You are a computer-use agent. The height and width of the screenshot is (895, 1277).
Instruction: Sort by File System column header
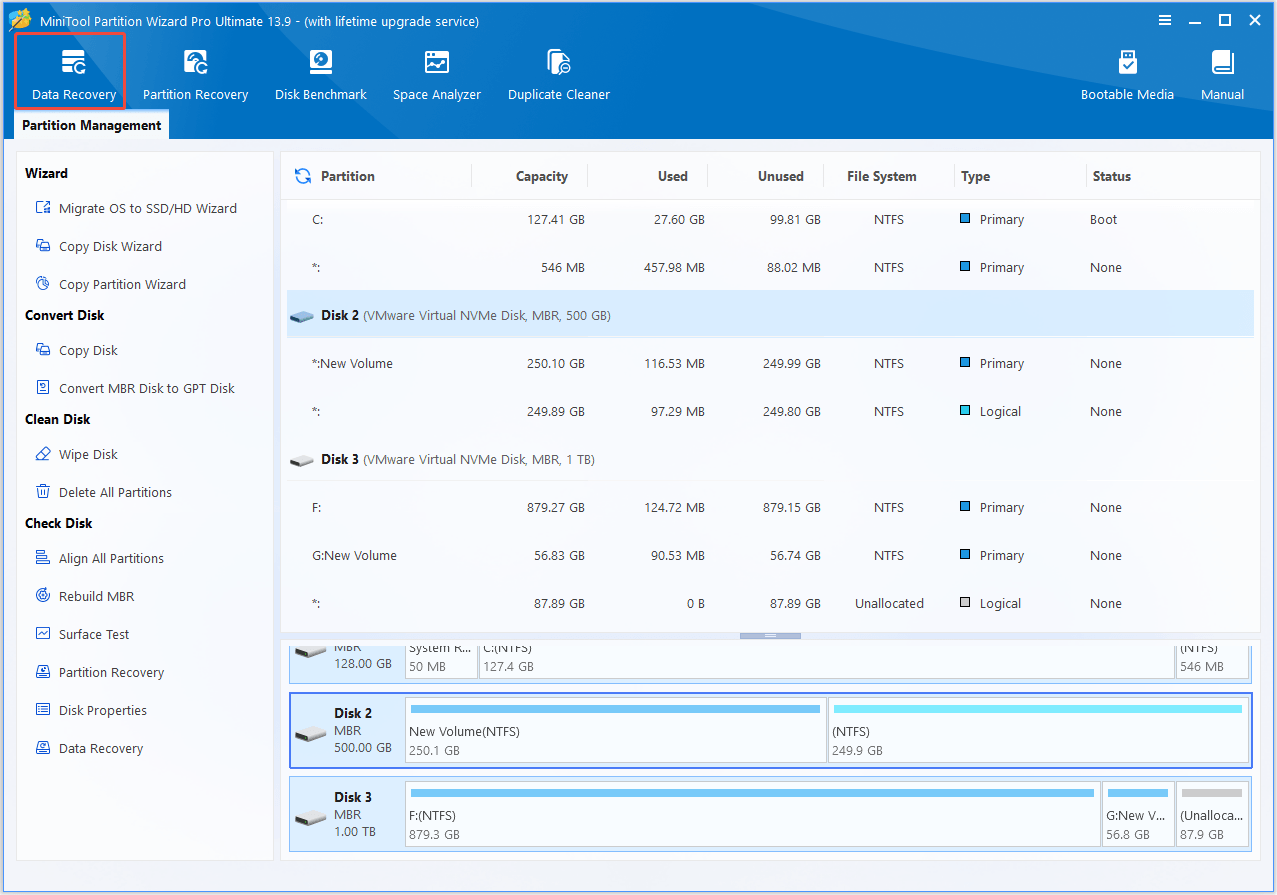[x=881, y=176]
